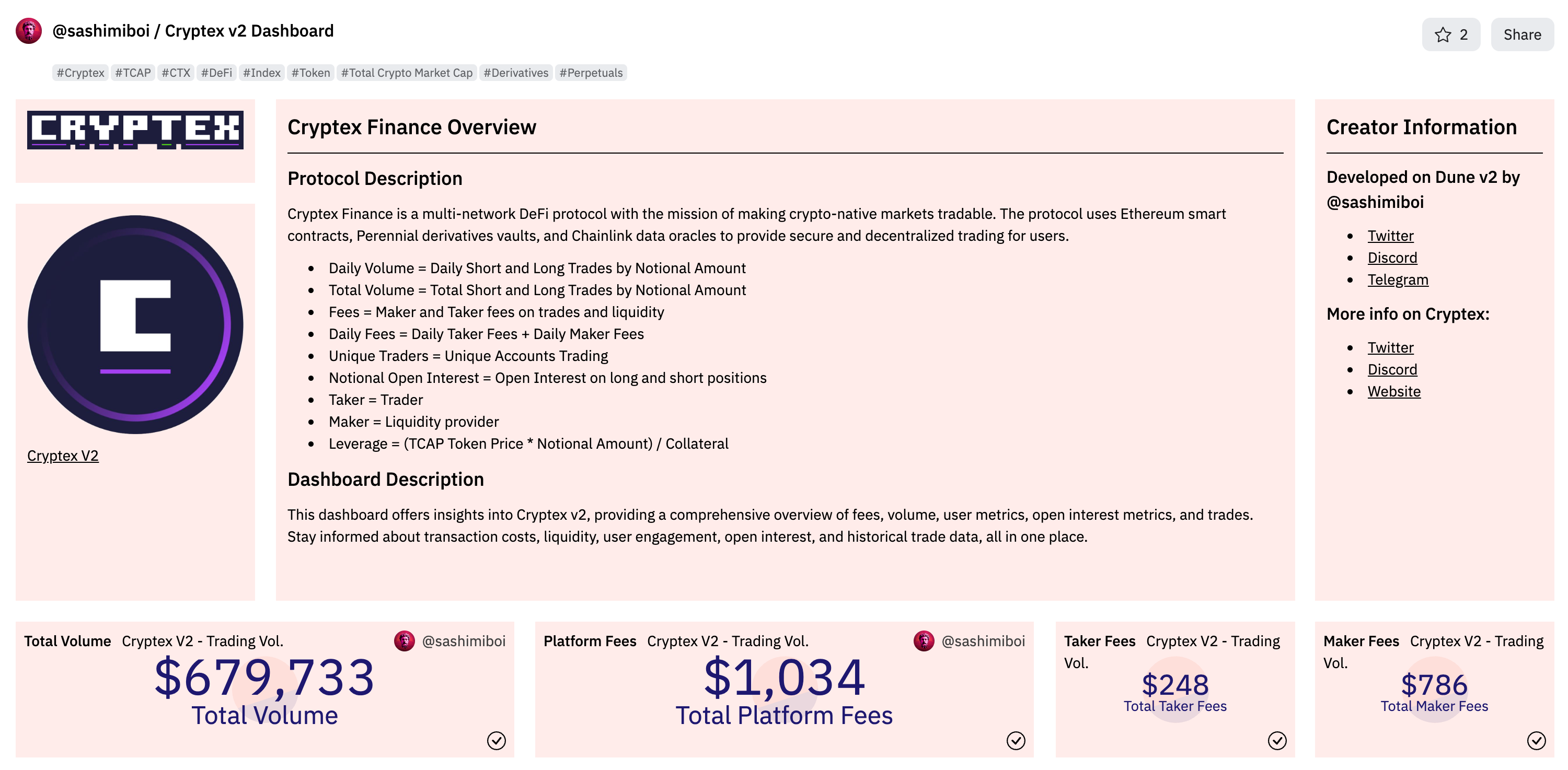This screenshot has height=770, width=1568.
Task: Click 'Cryptex V2 - Trading Vol.' on Total Volume card
Action: pyautogui.click(x=203, y=641)
